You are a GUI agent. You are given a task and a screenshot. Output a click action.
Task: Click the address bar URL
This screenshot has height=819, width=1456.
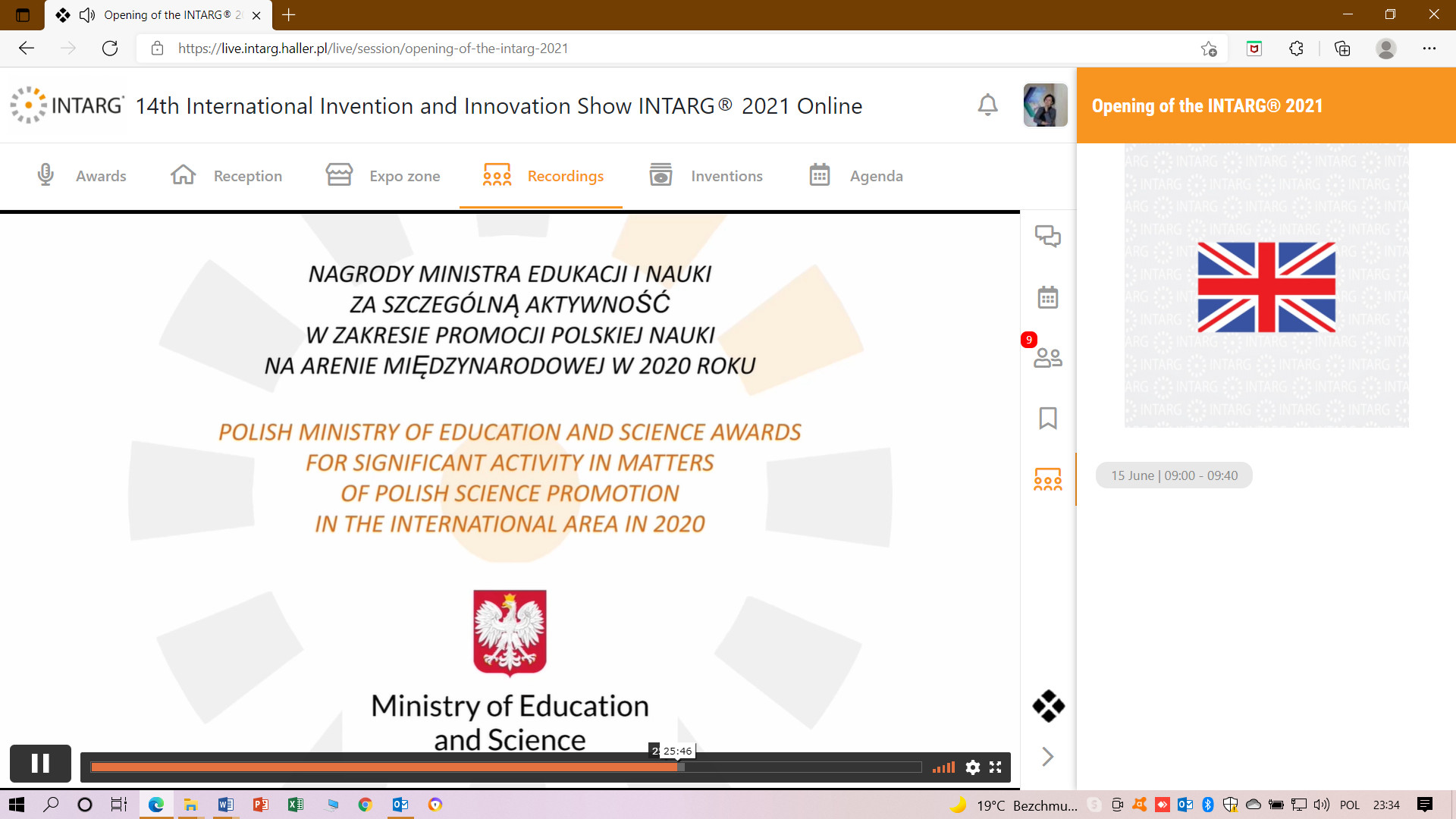pyautogui.click(x=373, y=49)
